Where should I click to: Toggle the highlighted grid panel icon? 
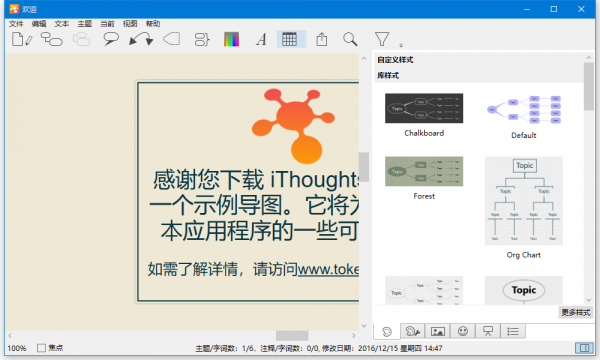[x=291, y=39]
